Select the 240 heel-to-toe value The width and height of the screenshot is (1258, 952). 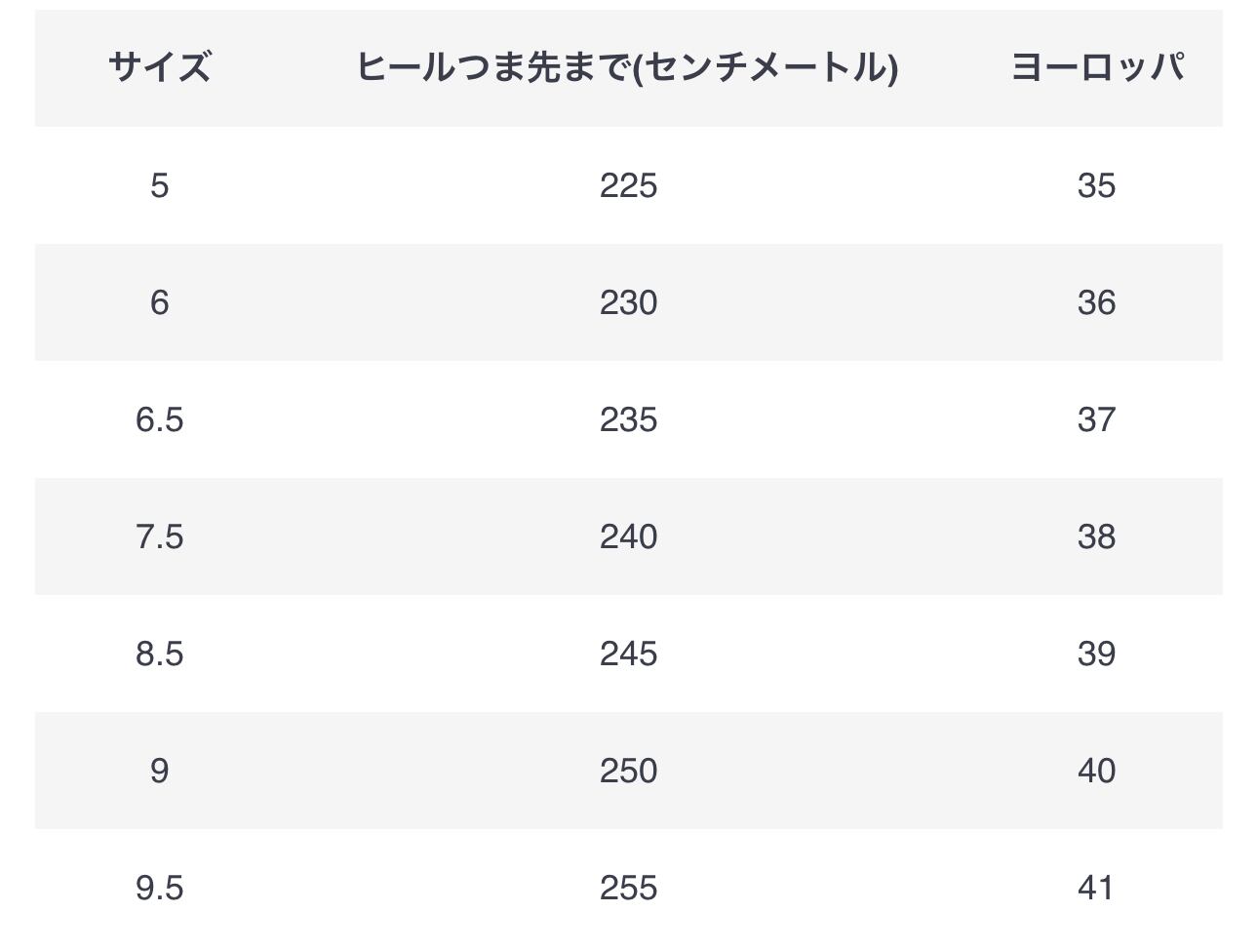click(x=628, y=536)
